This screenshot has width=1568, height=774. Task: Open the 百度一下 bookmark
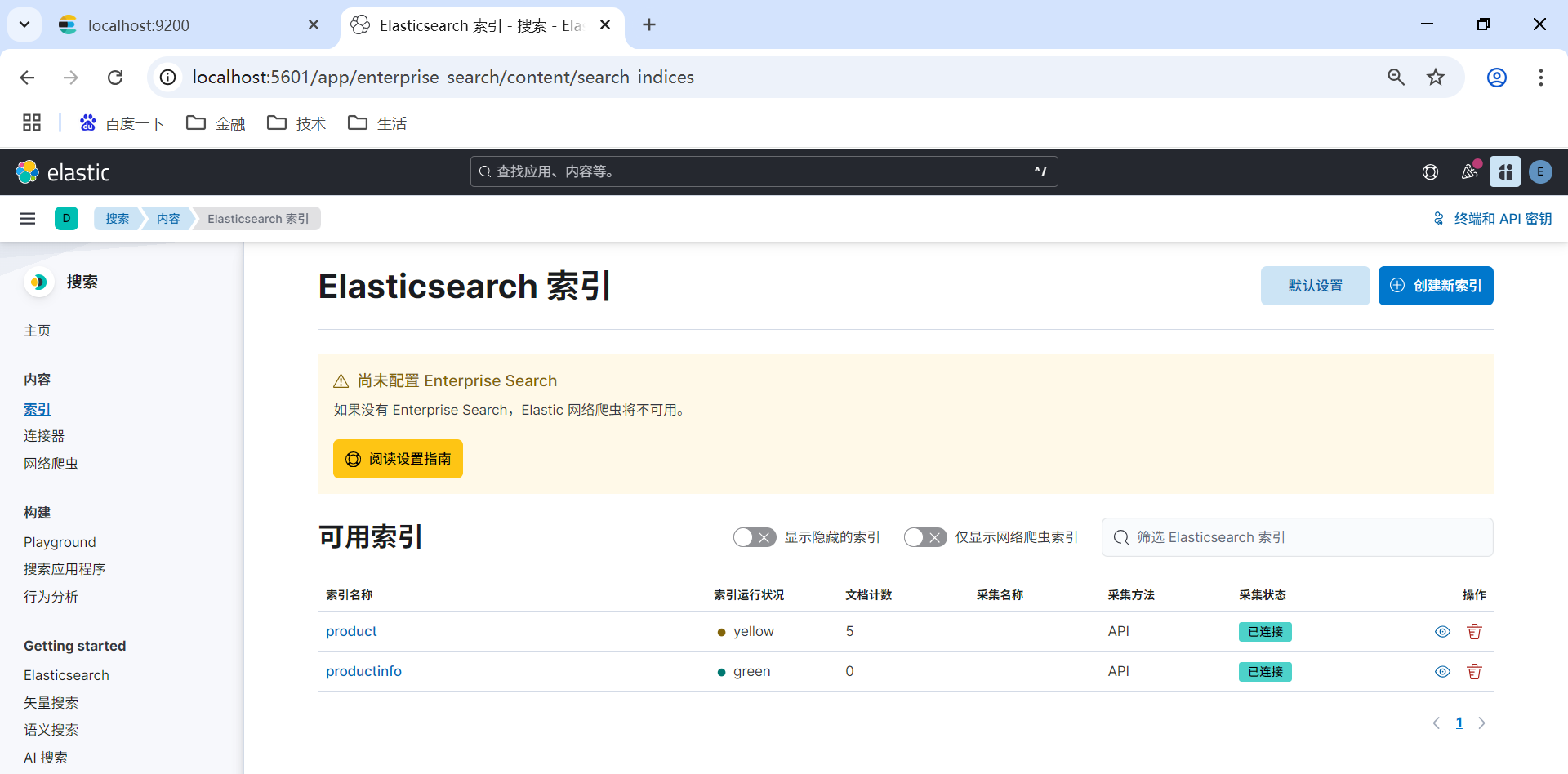(122, 123)
